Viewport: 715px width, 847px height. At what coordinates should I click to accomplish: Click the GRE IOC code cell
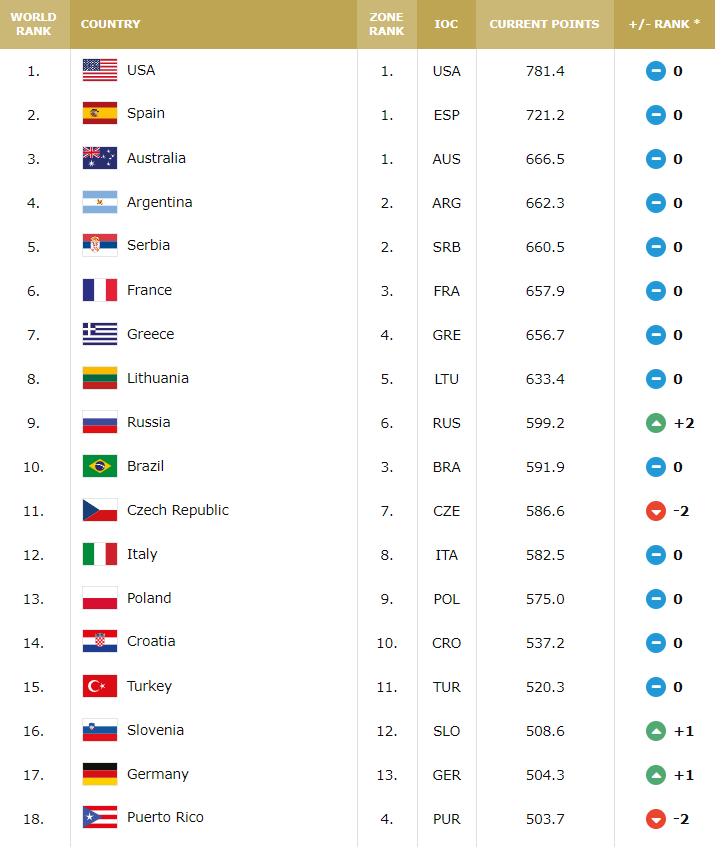pos(446,335)
